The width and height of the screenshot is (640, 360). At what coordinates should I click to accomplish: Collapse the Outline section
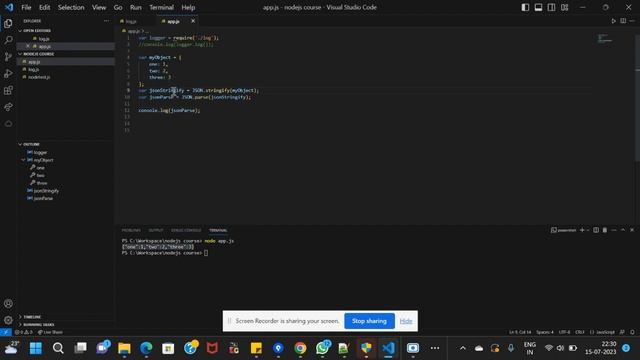[31, 144]
